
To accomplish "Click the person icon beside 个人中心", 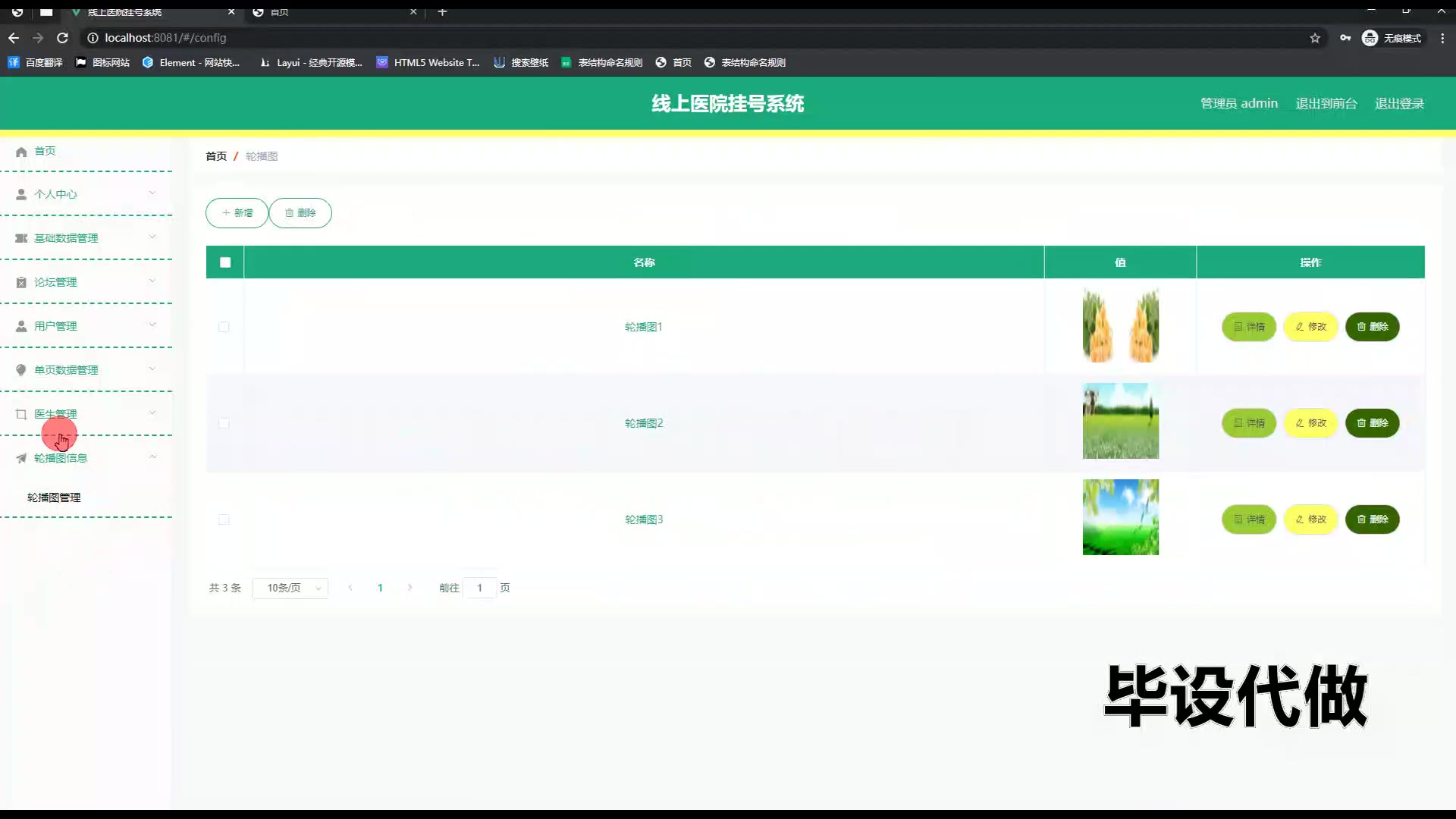I will tap(21, 195).
